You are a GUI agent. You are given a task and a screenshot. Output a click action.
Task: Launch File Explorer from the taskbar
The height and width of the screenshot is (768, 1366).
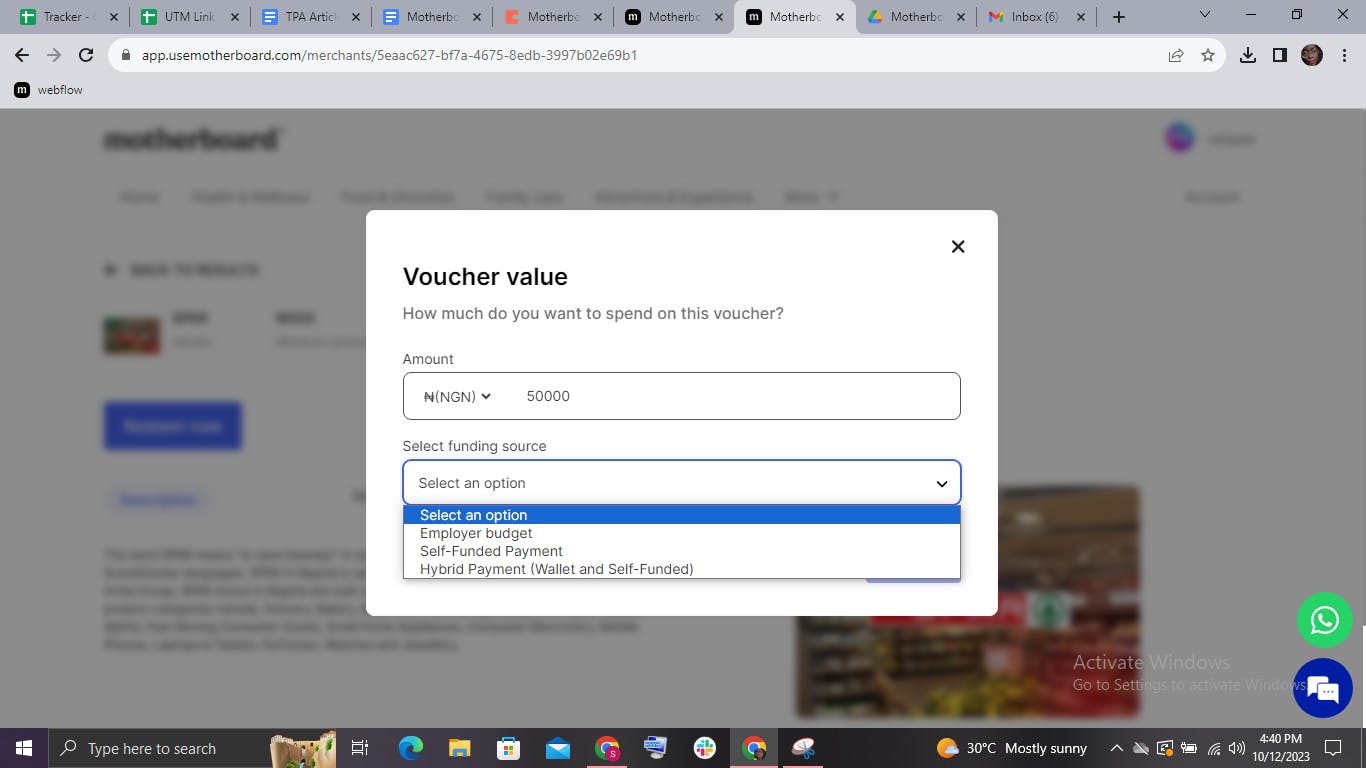[x=459, y=748]
